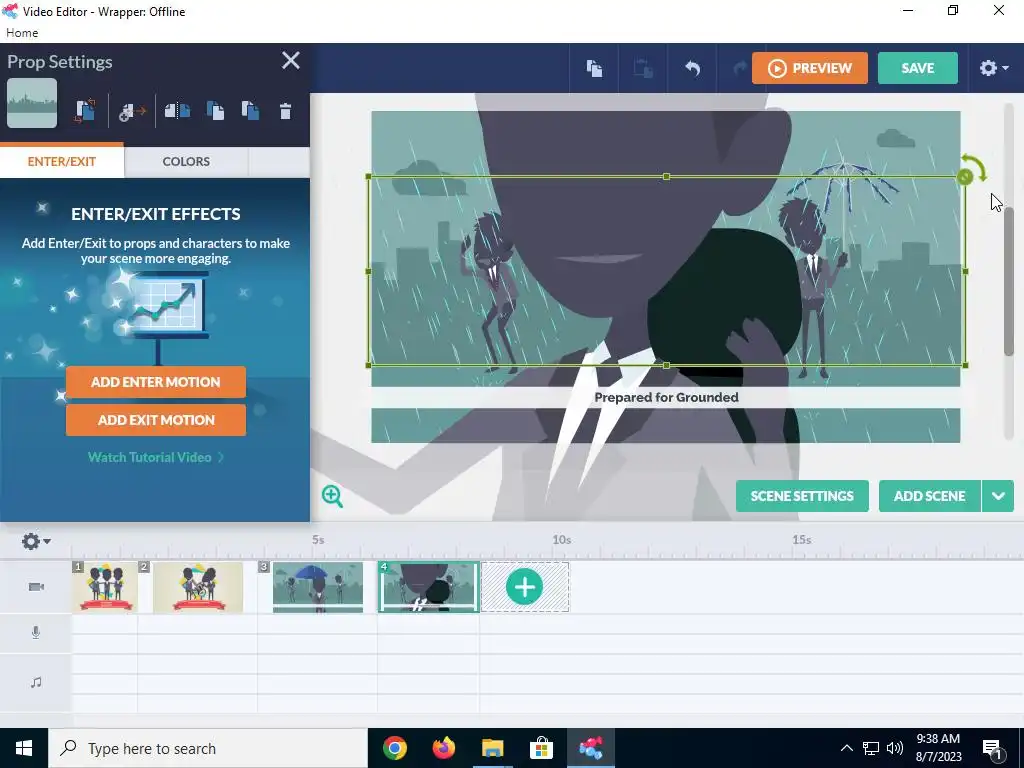Open SCENE SETTINGS
This screenshot has height=768, width=1024.
[x=802, y=496]
